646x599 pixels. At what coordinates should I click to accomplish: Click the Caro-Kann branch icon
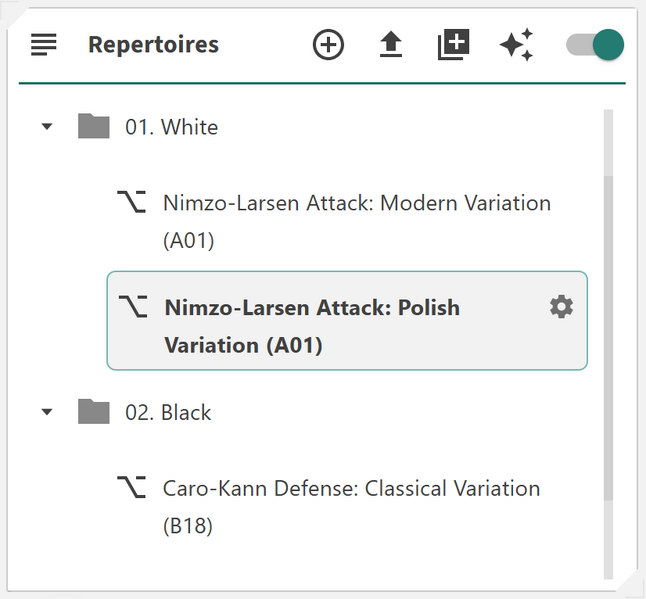pyautogui.click(x=131, y=488)
